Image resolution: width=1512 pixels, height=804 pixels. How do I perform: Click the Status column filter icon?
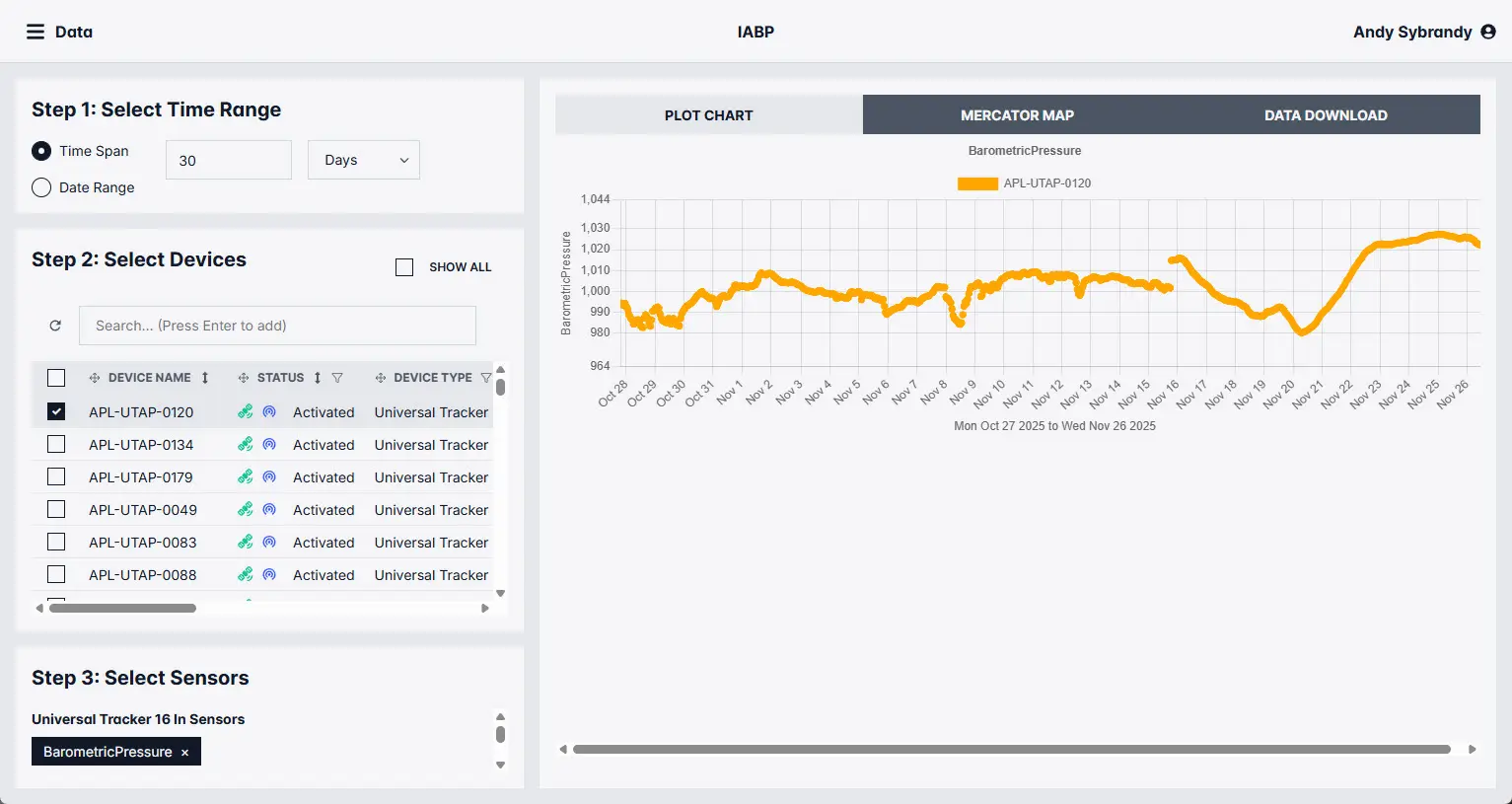click(x=337, y=378)
